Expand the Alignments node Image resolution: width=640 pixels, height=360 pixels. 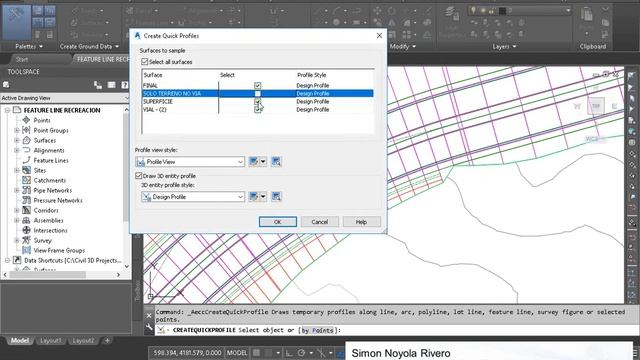(x=17, y=150)
